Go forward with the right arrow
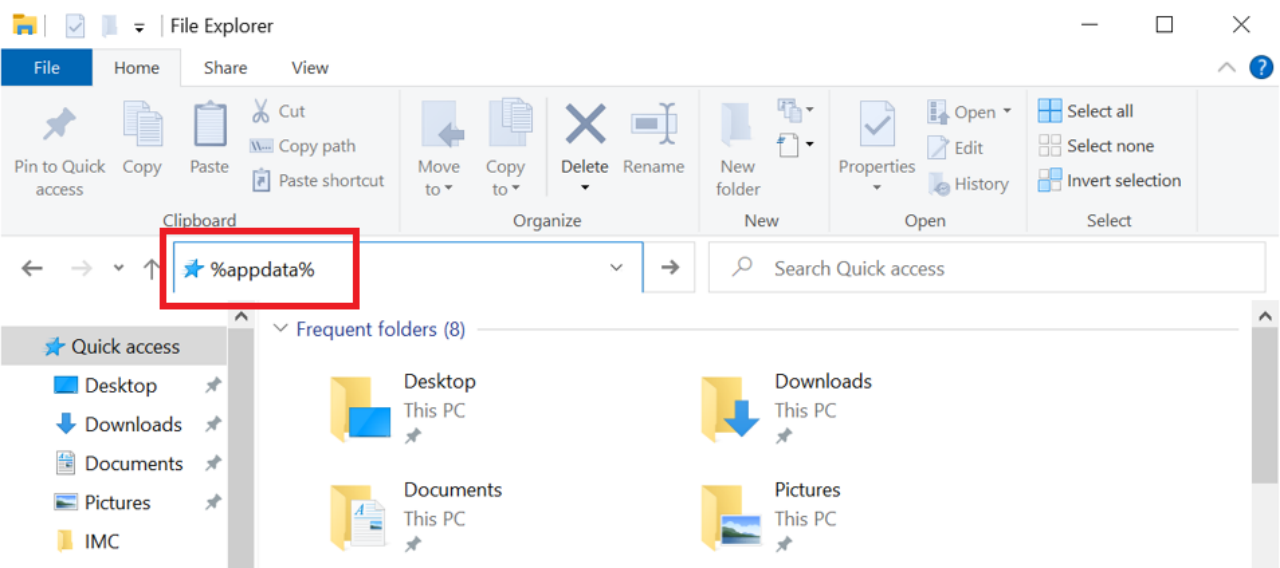Screen dimensions: 1280x568 (x=82, y=268)
